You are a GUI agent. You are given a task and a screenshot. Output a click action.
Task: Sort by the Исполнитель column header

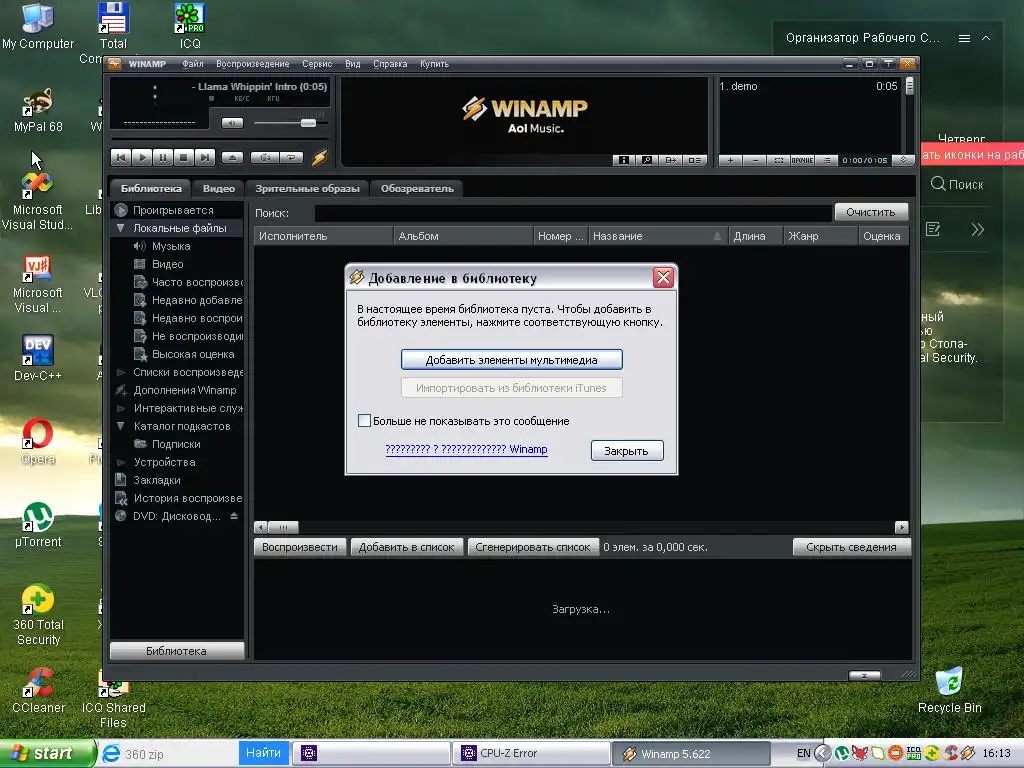click(323, 236)
